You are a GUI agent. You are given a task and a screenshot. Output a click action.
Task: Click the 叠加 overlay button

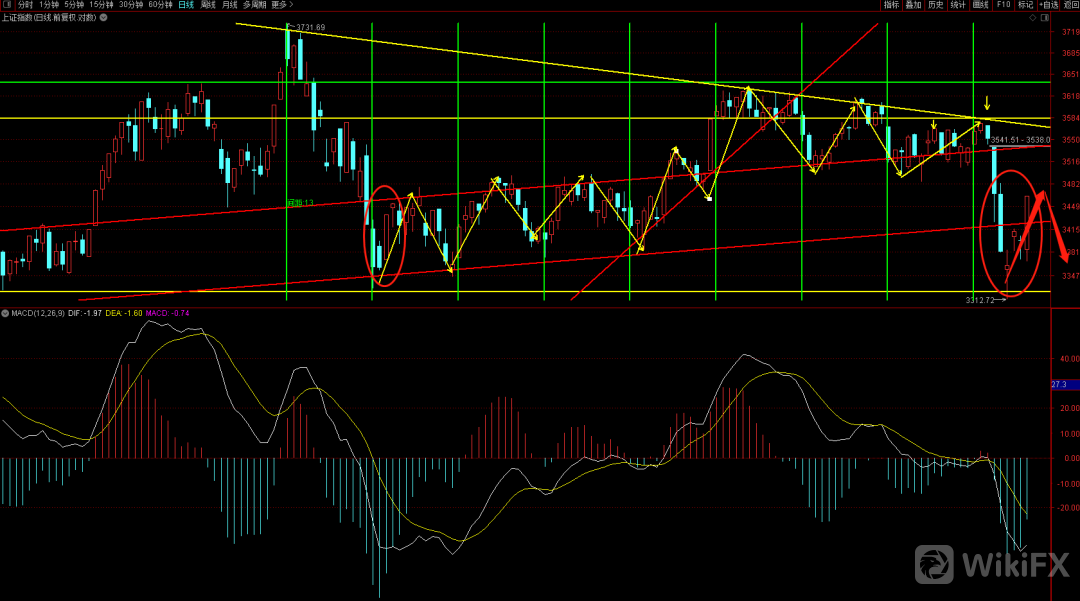point(913,5)
